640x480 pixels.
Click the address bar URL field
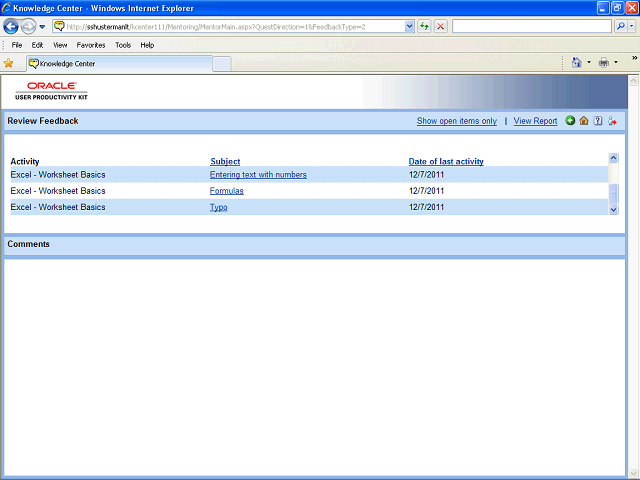tap(235, 27)
